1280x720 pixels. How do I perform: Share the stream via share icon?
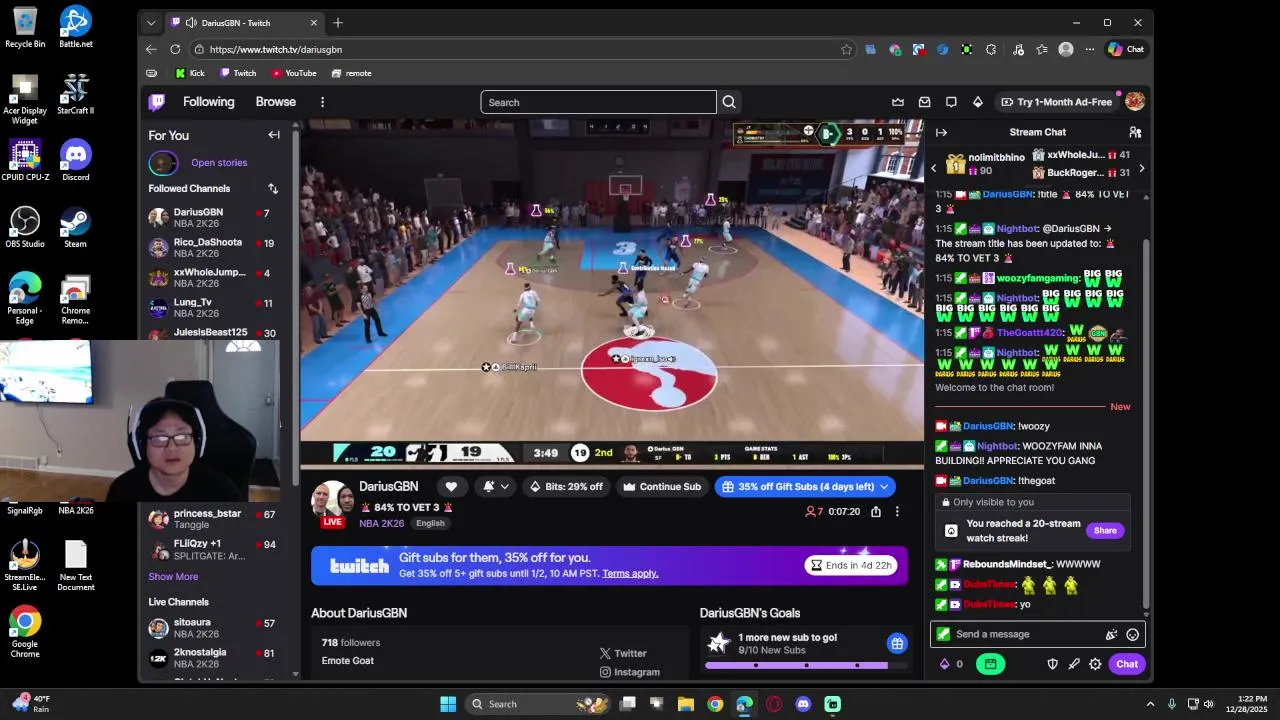tap(876, 511)
